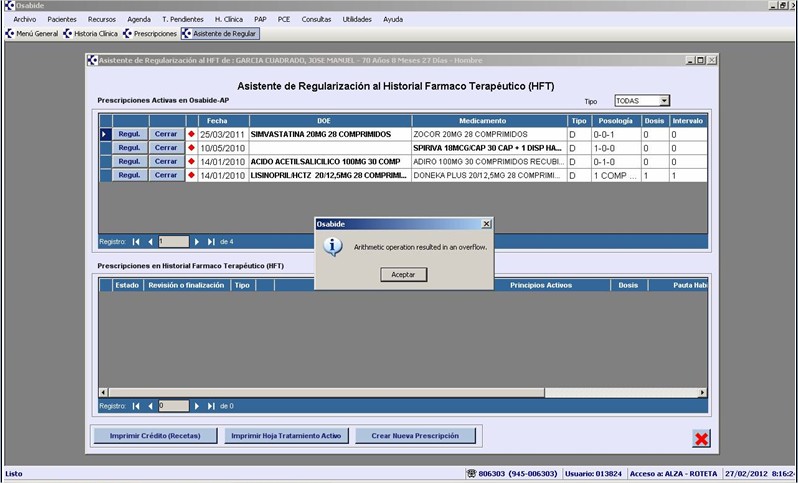798x483 pixels.
Task: Click red diamond marker on Simvastatina row
Action: (x=191, y=134)
